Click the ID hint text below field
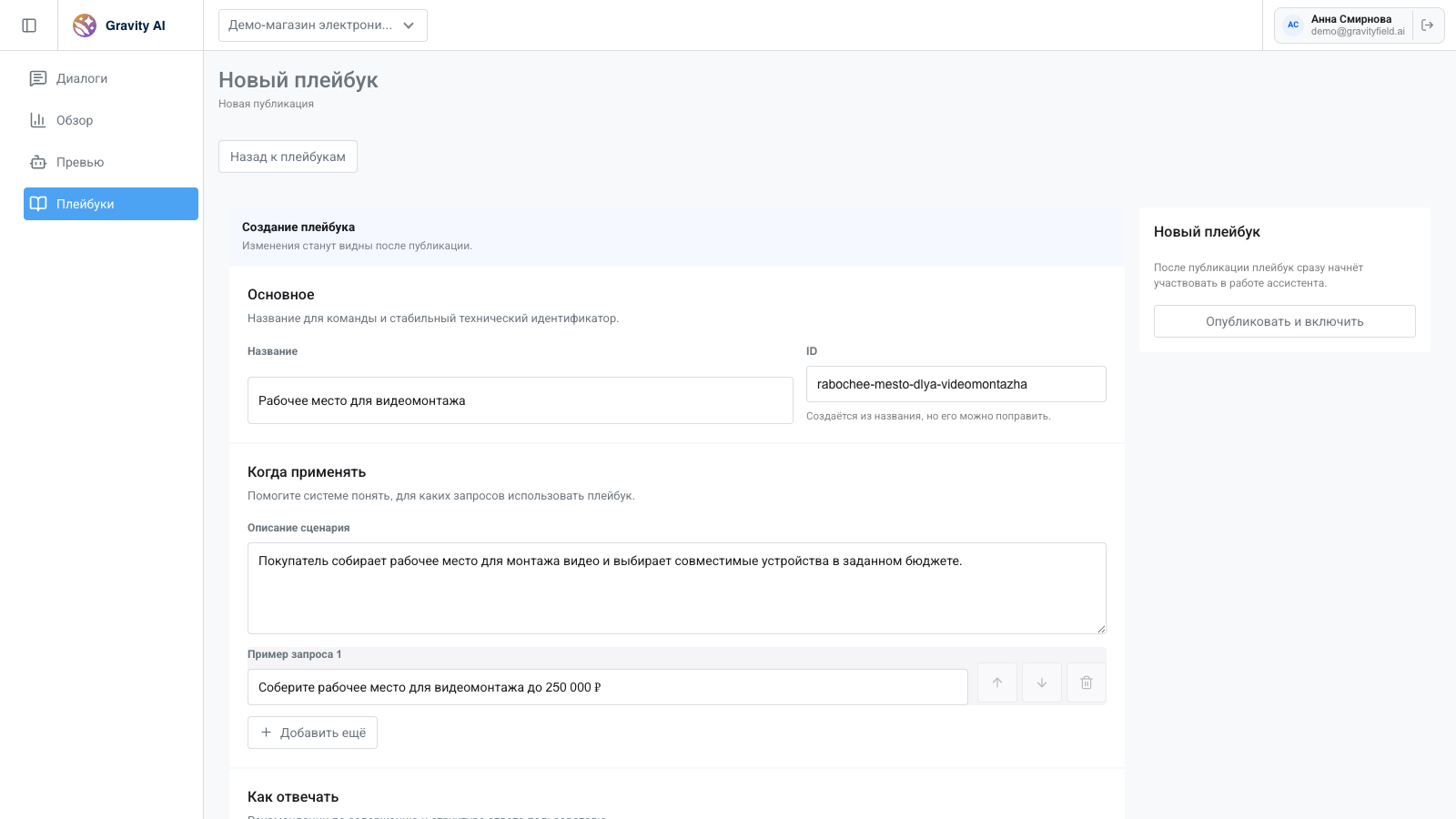1456x819 pixels. (x=928, y=416)
